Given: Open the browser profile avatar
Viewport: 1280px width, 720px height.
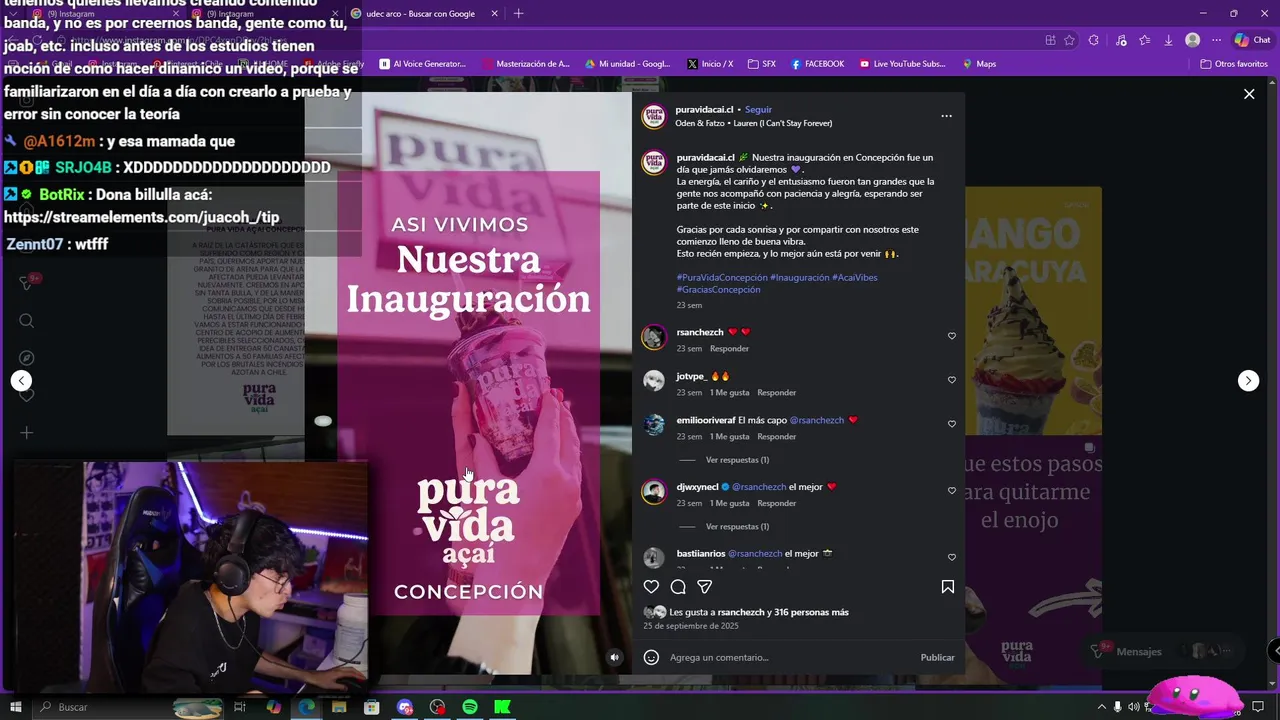Looking at the screenshot, I should pyautogui.click(x=1192, y=40).
